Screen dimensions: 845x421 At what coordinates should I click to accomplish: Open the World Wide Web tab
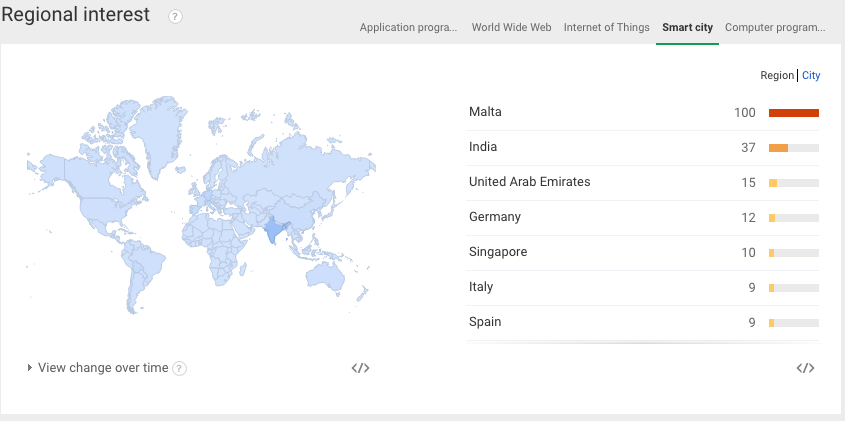click(x=511, y=28)
